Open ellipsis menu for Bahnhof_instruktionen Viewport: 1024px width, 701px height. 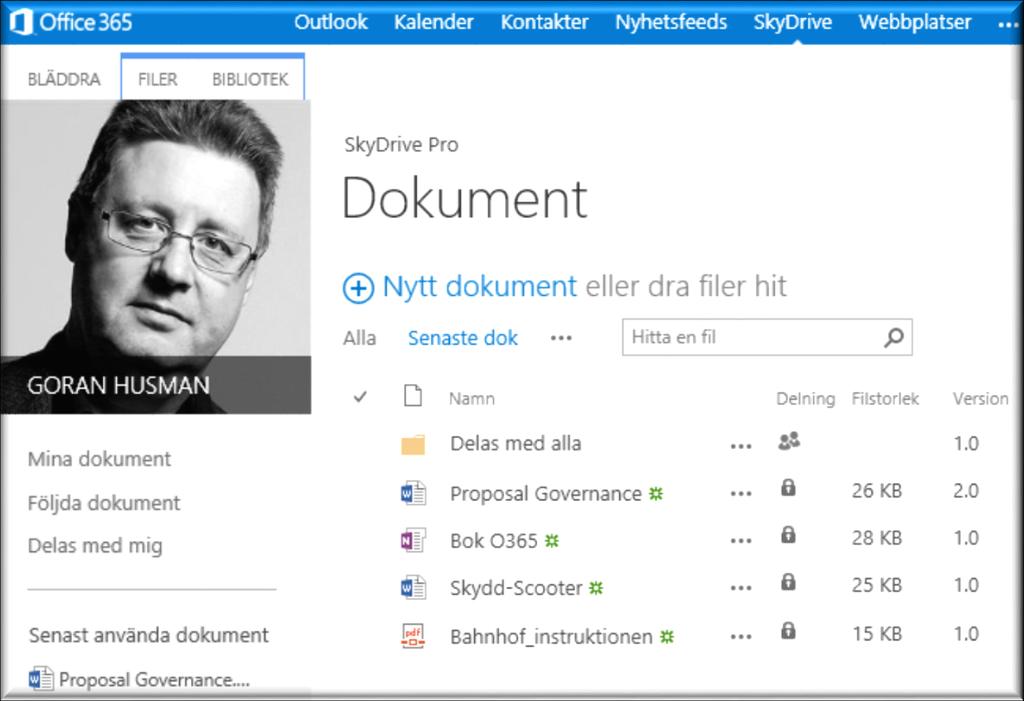coord(741,636)
